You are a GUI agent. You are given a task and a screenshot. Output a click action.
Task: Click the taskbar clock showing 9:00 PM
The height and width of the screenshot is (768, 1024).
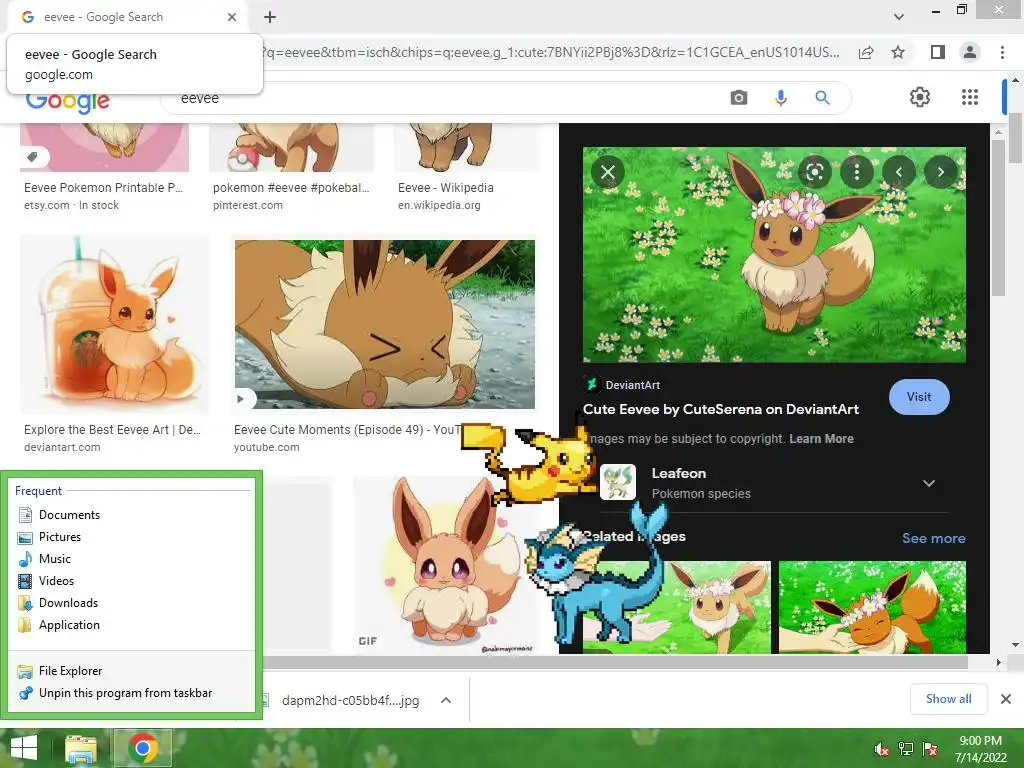tap(980, 748)
